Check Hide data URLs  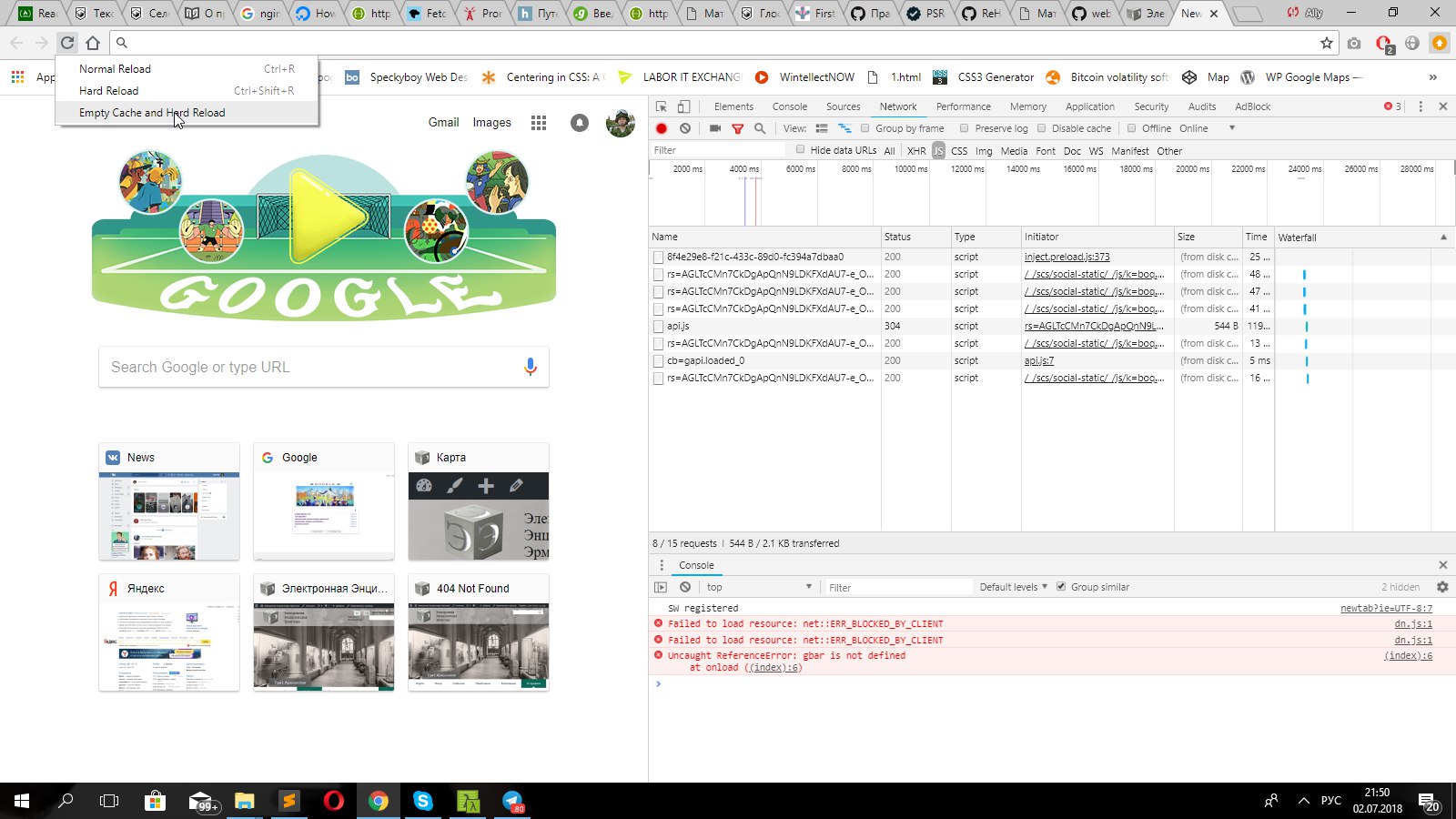[x=801, y=149]
